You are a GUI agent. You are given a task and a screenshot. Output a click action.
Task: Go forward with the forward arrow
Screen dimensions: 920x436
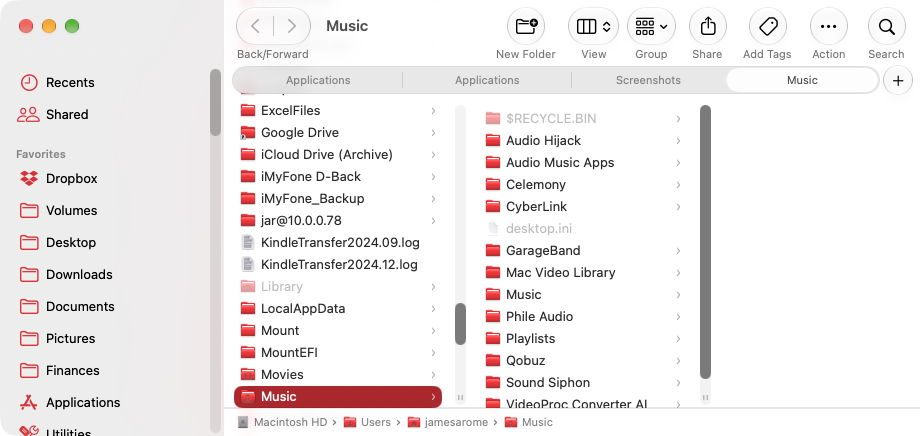click(292, 26)
